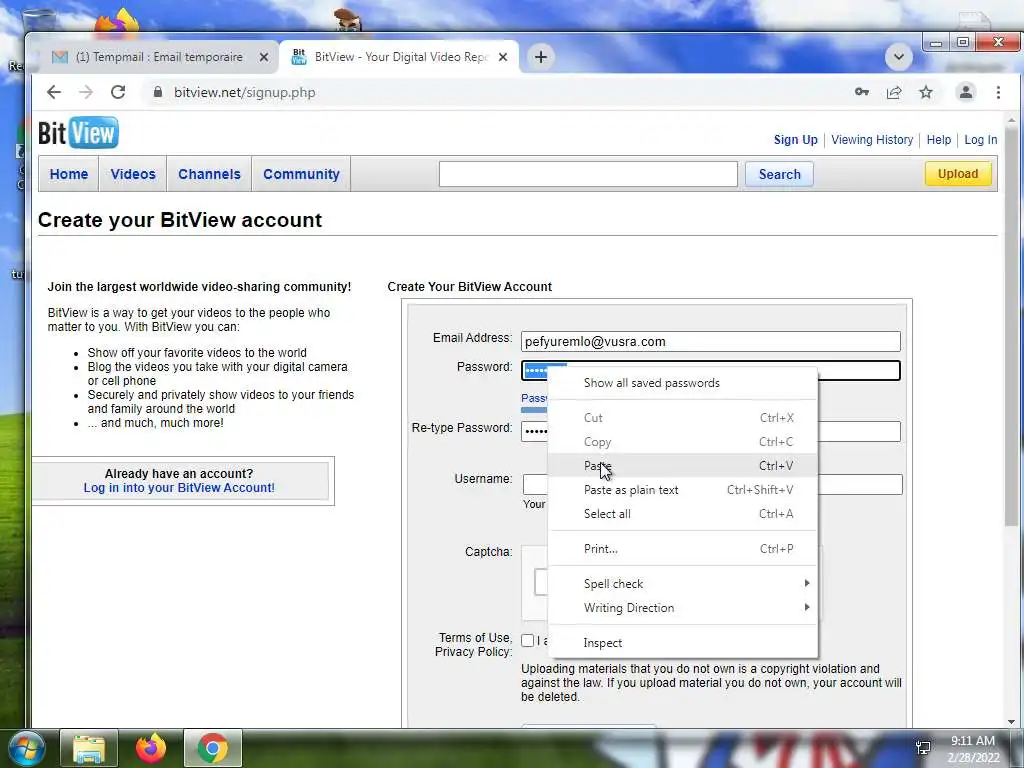Expand the Spell check submenu
The width and height of the screenshot is (1024, 768).
pos(682,584)
